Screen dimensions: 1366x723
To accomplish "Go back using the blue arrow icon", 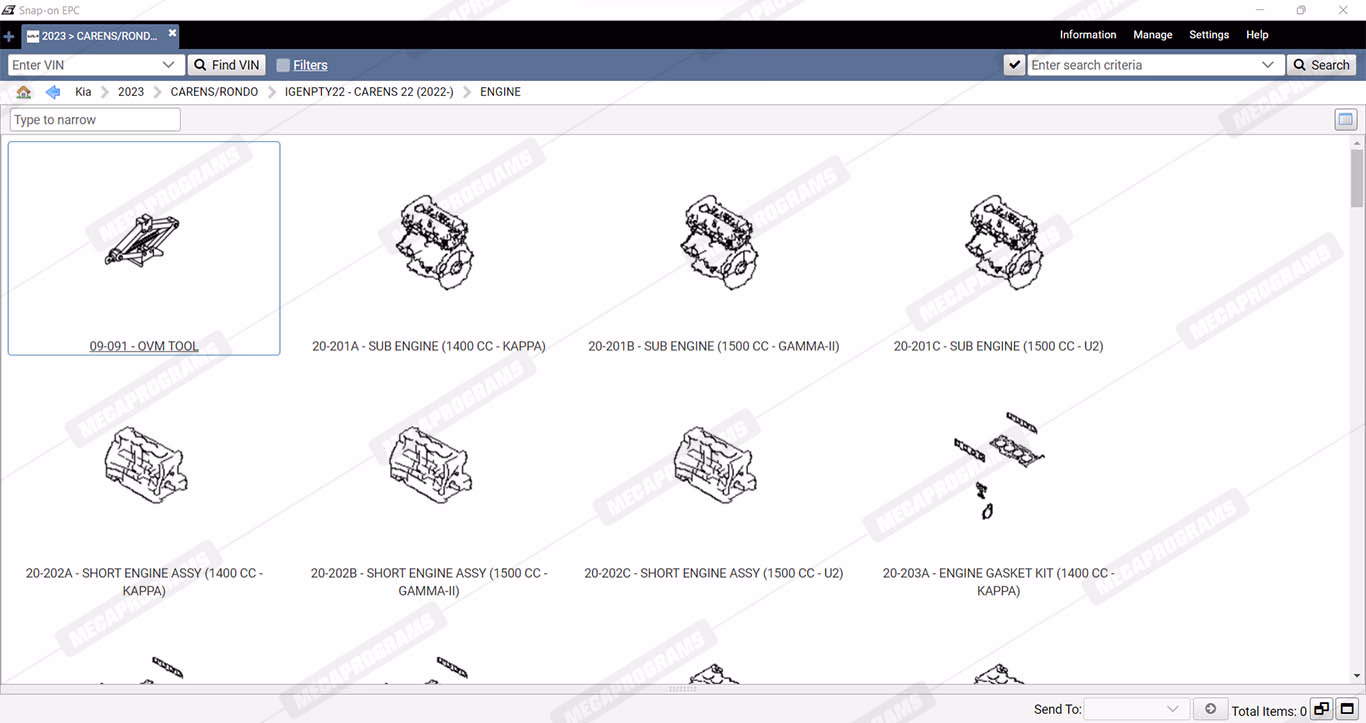I will (53, 92).
